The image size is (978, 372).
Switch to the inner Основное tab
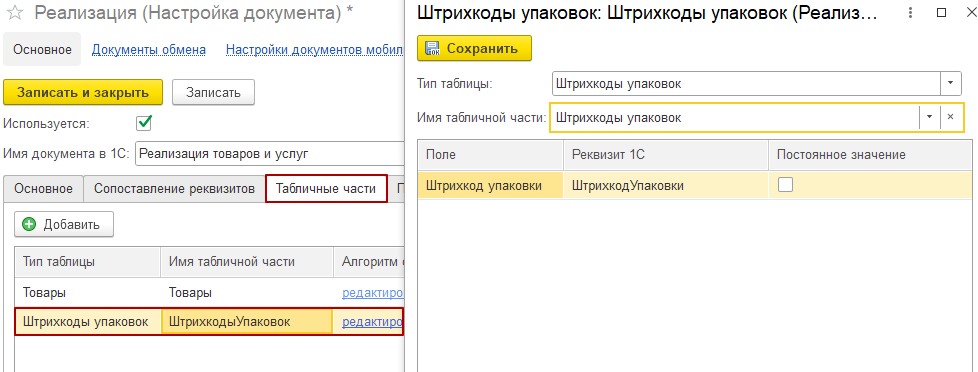click(x=43, y=189)
